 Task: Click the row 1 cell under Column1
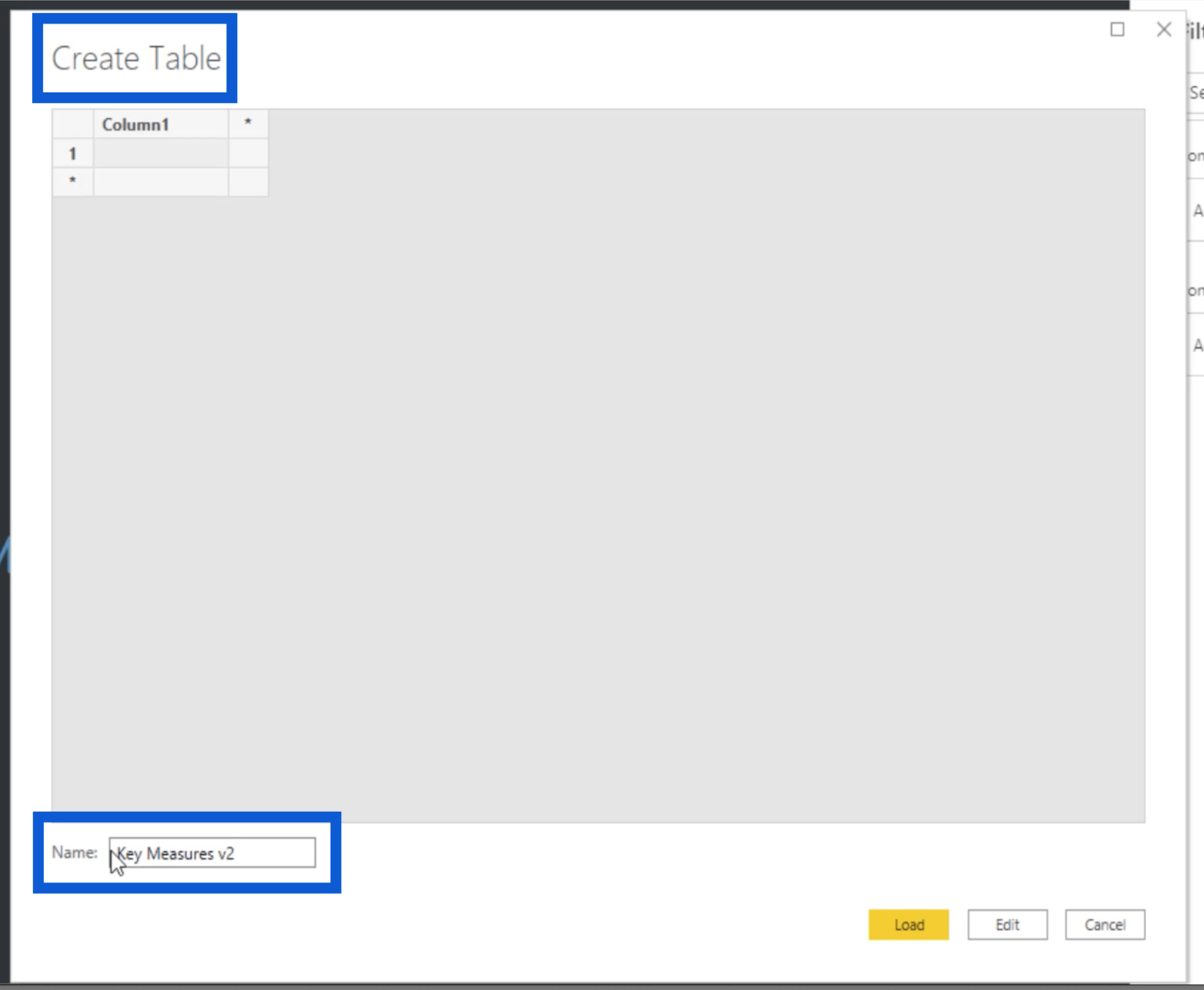coord(161,153)
